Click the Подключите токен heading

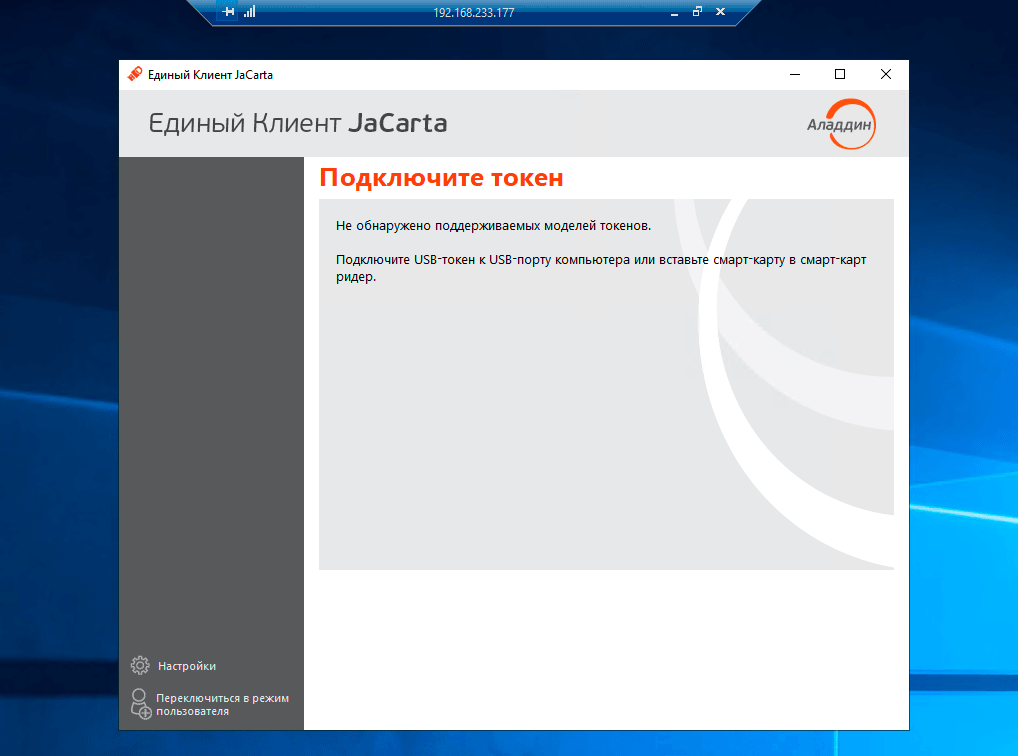pos(441,177)
